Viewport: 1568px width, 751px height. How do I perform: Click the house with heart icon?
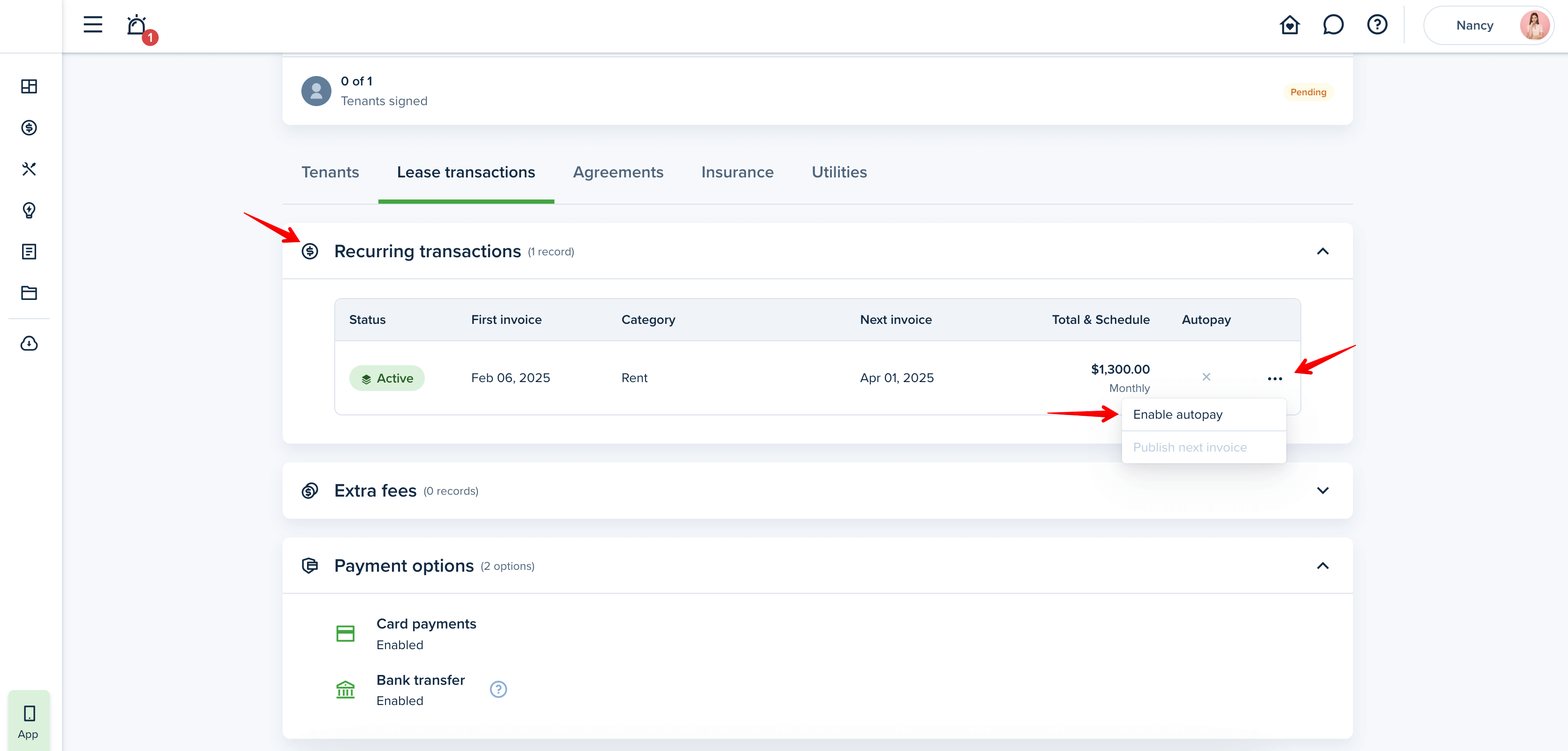point(1289,25)
